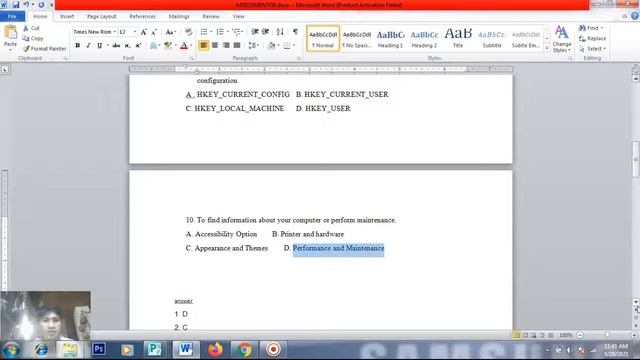Open borders dropdown

click(294, 45)
